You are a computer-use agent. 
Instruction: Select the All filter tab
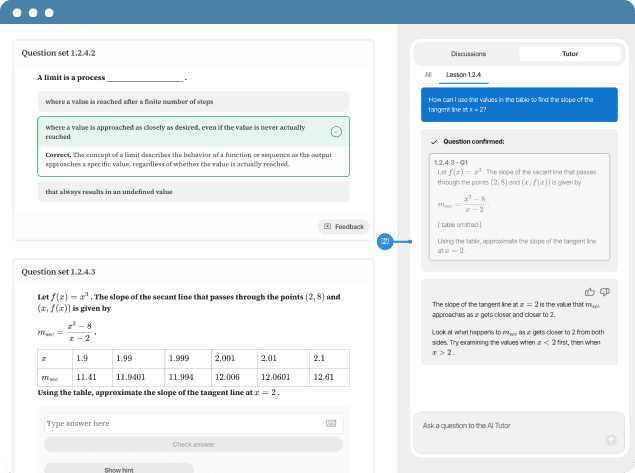click(x=428, y=74)
